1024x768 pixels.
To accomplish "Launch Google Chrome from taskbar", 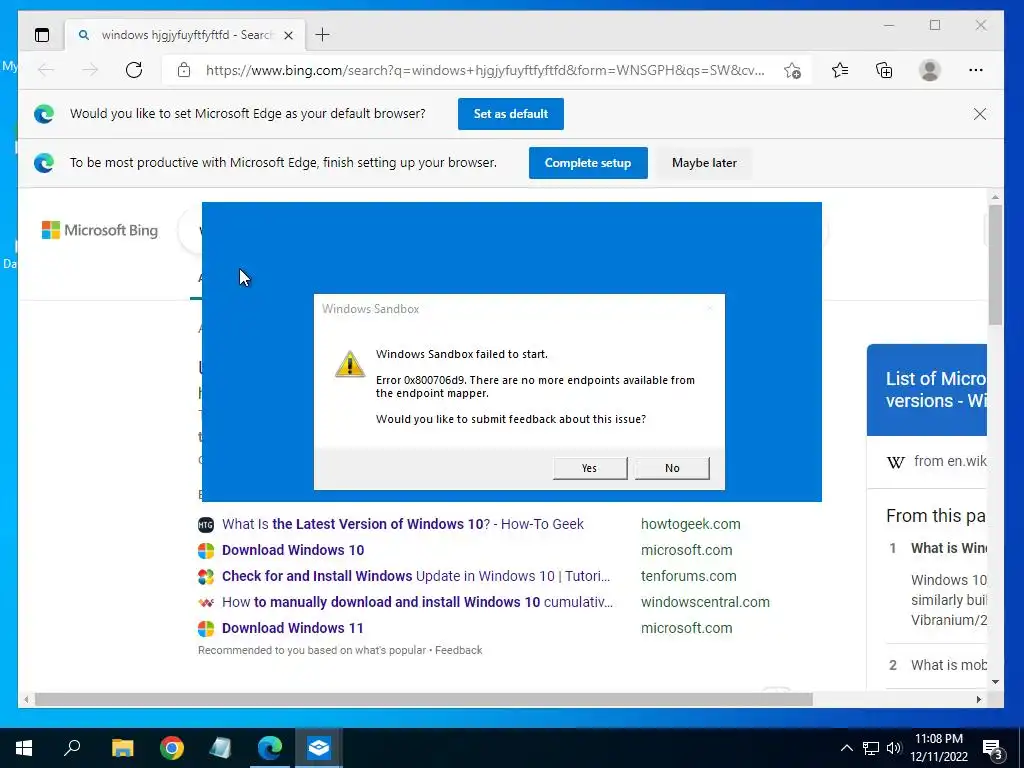I will coord(172,748).
